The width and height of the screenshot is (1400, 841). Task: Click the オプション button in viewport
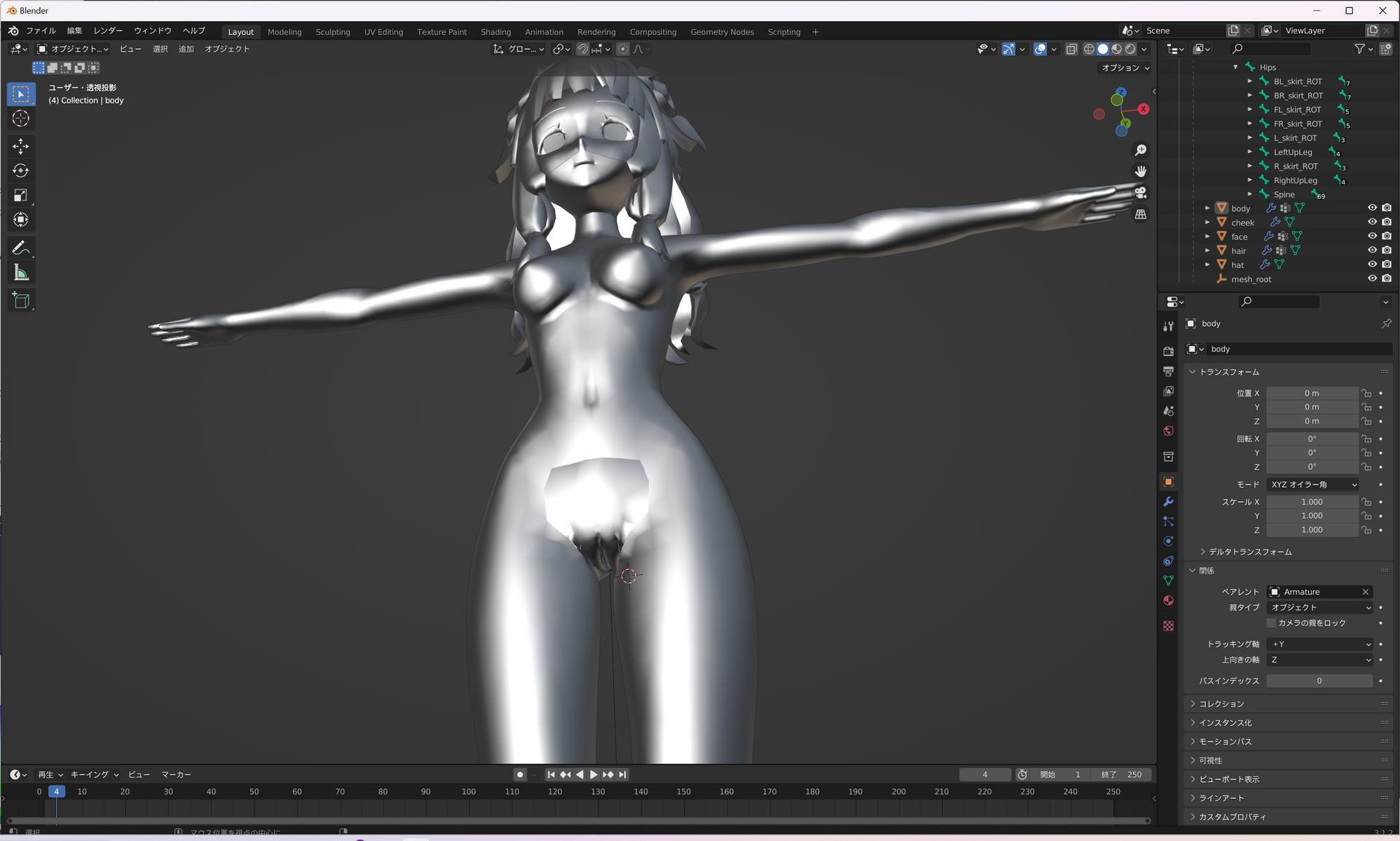(x=1125, y=68)
